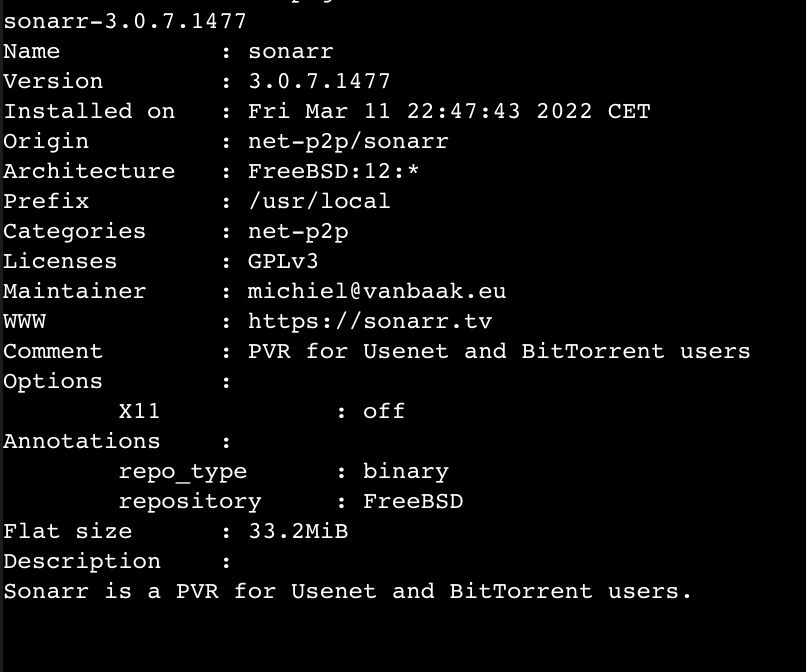Click the Description label

coord(82,561)
